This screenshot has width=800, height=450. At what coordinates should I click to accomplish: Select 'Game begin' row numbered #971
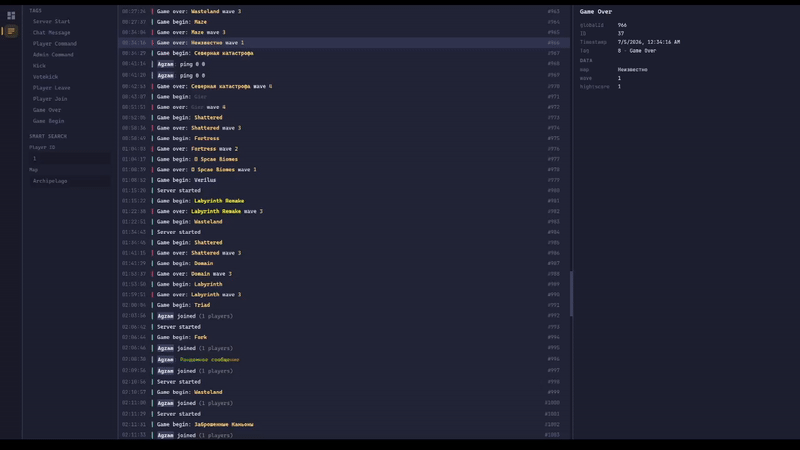click(344, 96)
